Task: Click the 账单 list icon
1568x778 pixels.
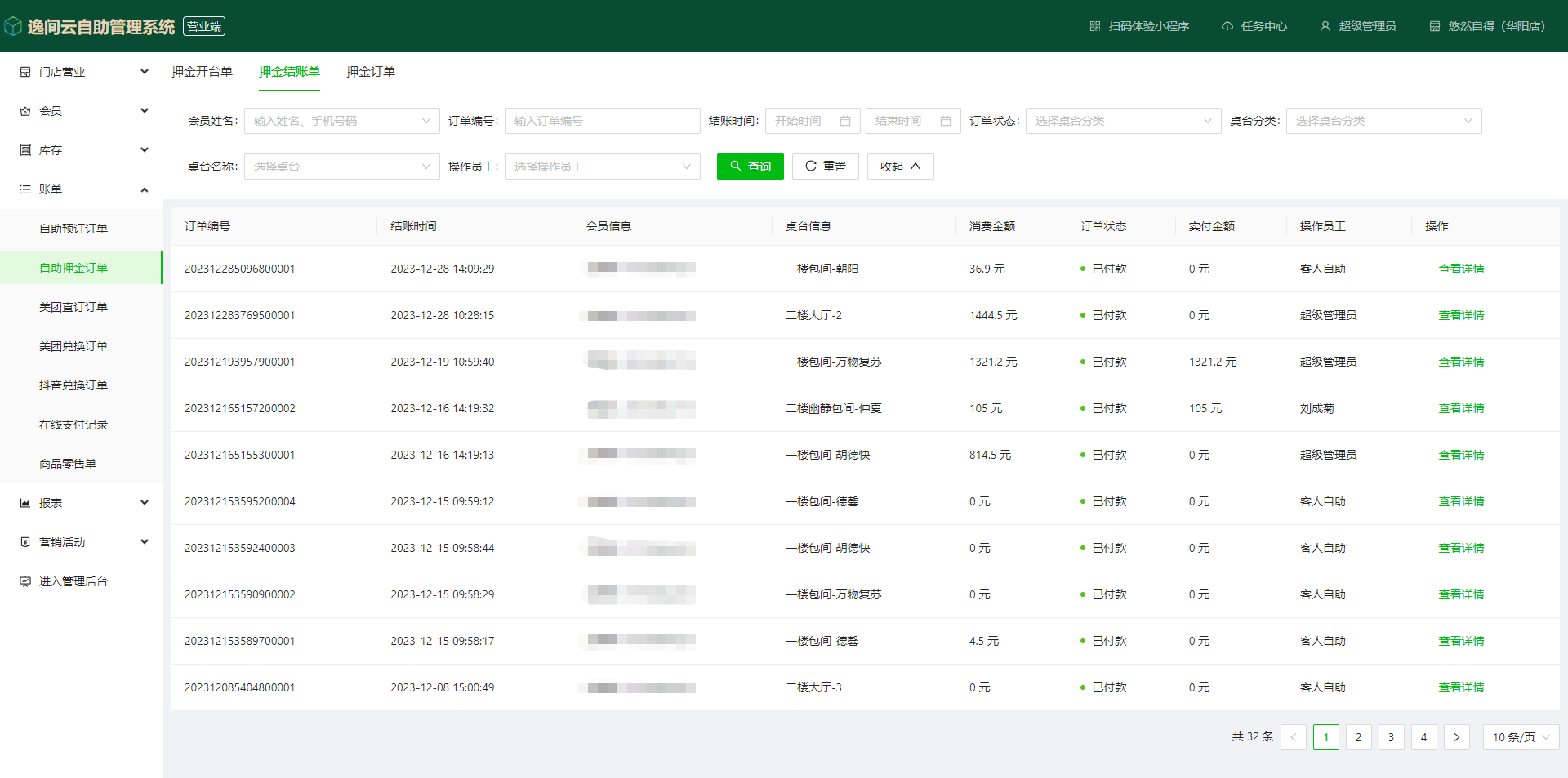Action: pos(25,189)
